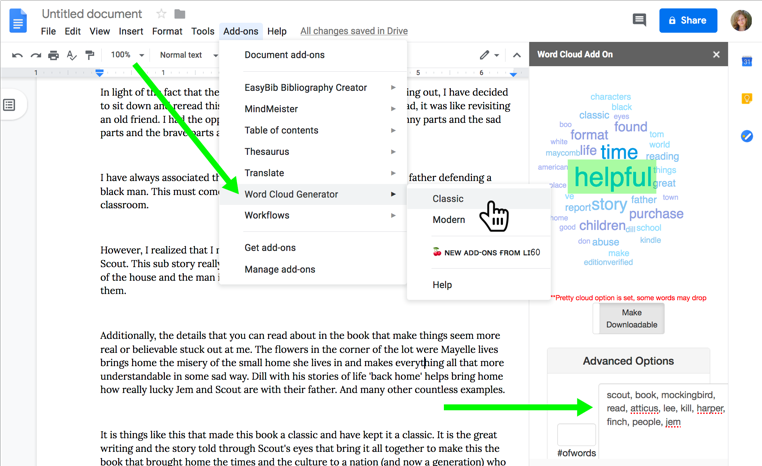Expand MindMeister submenu

click(313, 109)
